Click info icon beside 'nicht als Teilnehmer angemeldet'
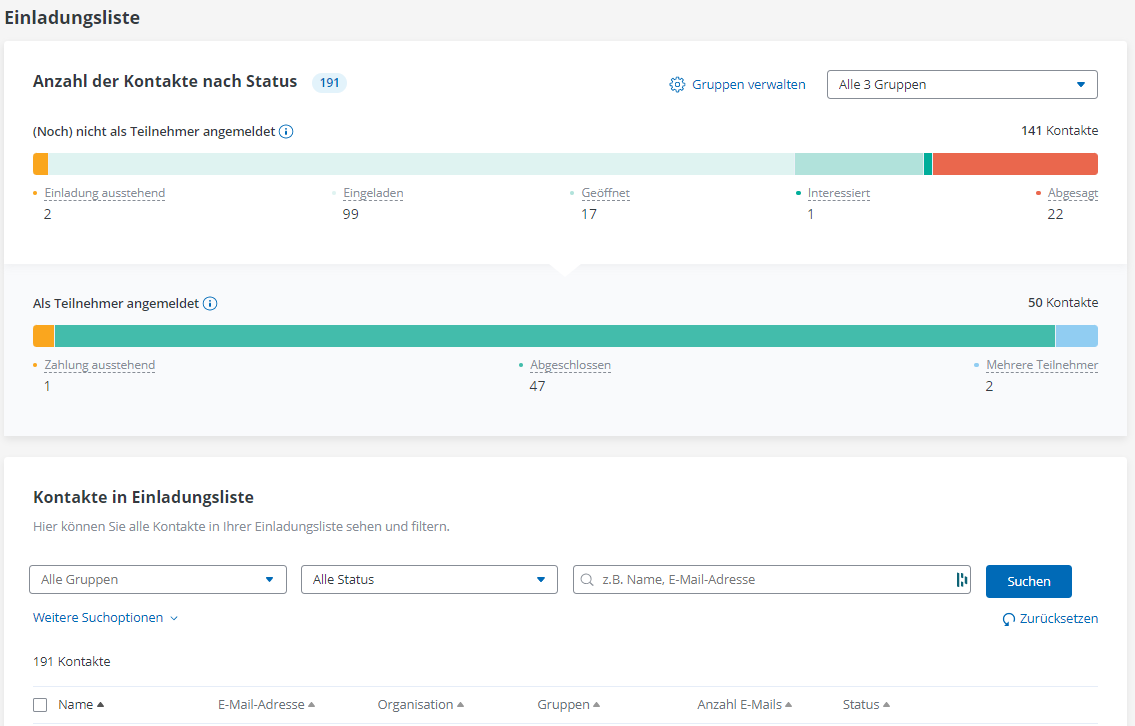The width and height of the screenshot is (1135, 726). 286,131
